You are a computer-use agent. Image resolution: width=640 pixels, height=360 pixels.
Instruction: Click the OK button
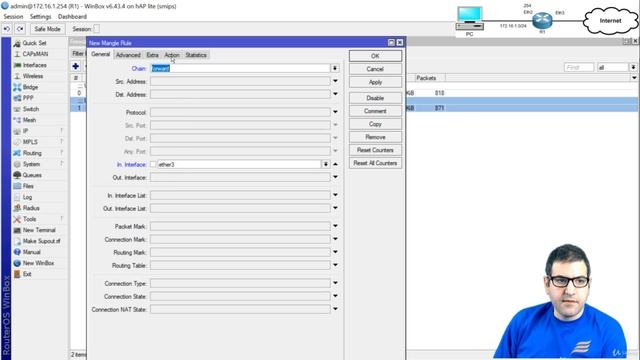(375, 56)
